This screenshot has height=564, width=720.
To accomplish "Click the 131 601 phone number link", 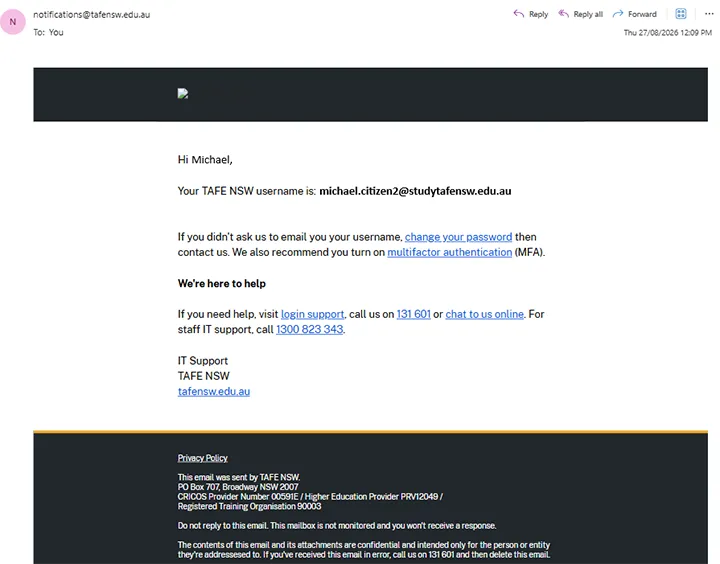I will click(x=413, y=314).
